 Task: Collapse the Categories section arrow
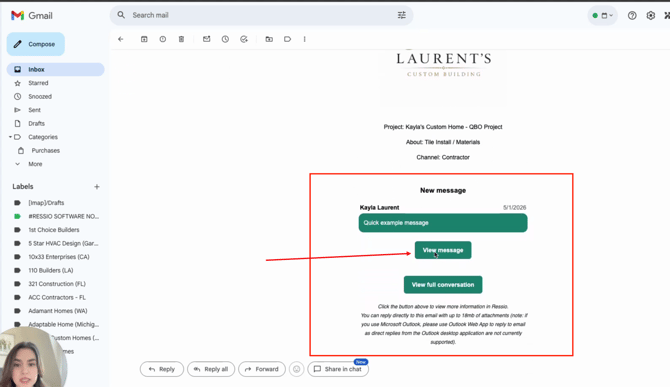pyautogui.click(x=10, y=137)
